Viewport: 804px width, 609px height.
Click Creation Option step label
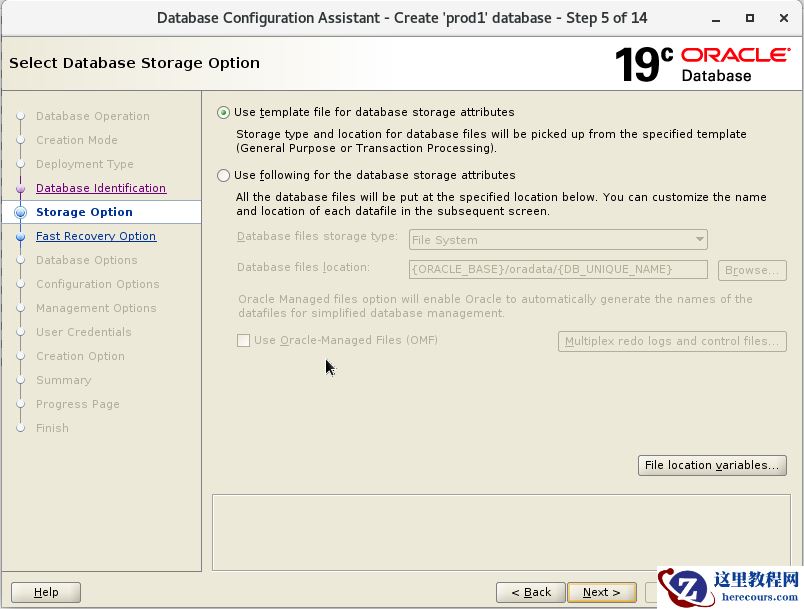[x=81, y=356]
